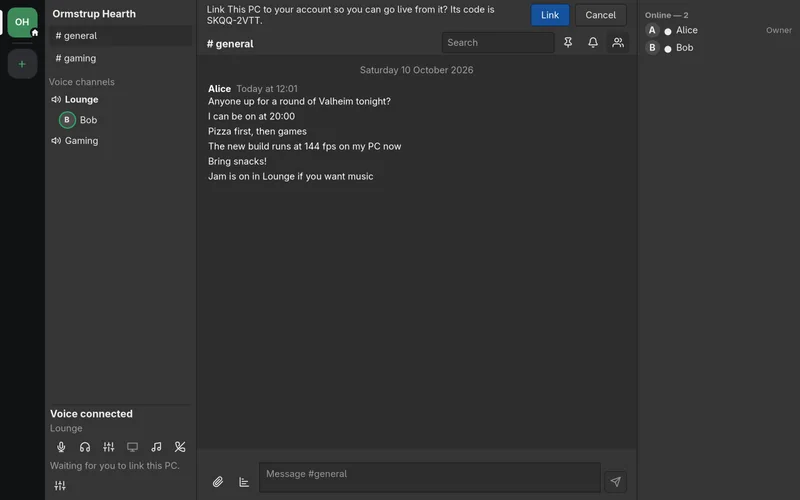800x500 pixels.
Task: Click the Online — 2 members heading
Action: click(x=666, y=15)
